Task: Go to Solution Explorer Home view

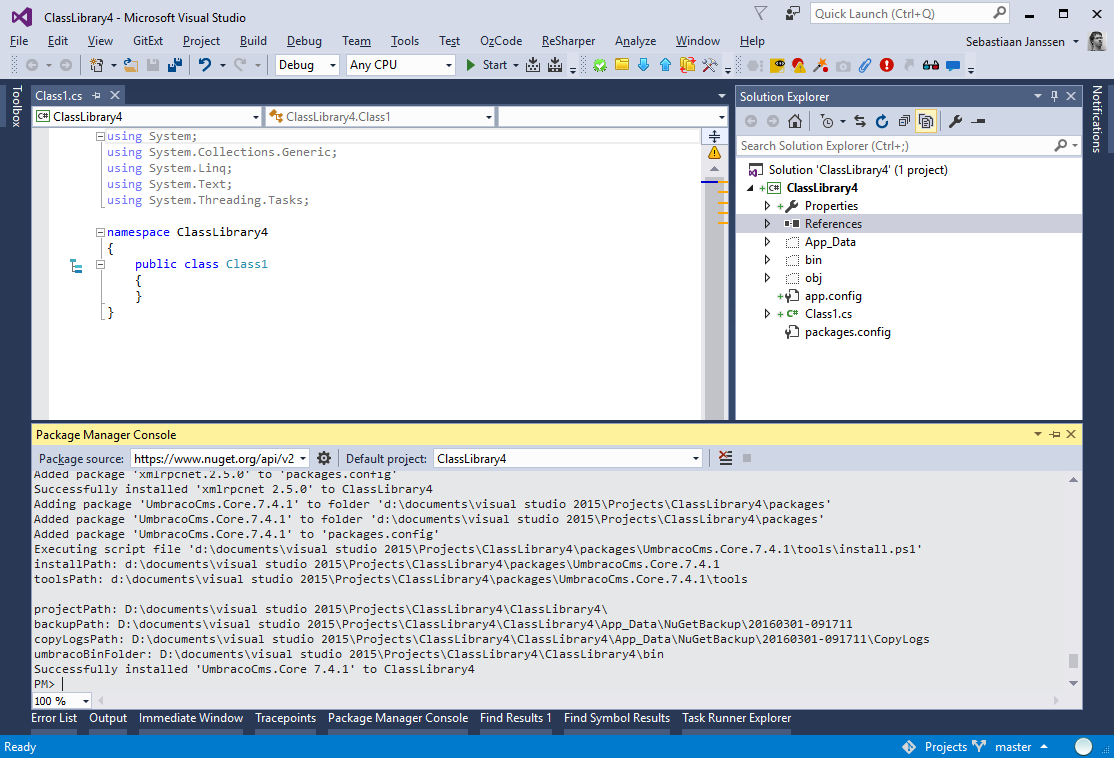Action: tap(795, 121)
